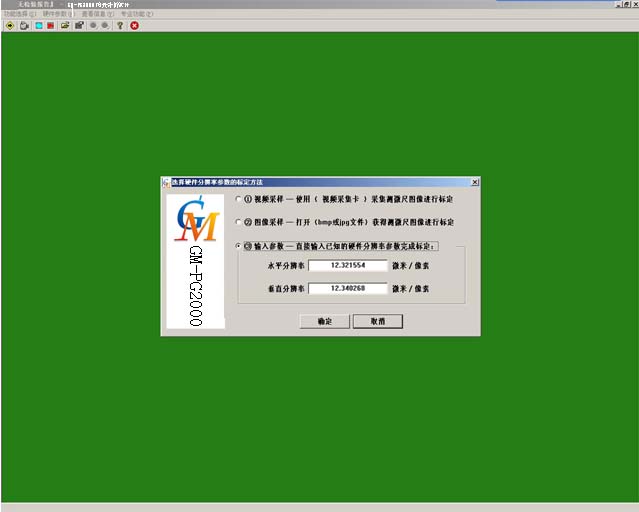639x512 pixels.
Task: Click the camera capture toolbar icon
Action: [x=23, y=25]
